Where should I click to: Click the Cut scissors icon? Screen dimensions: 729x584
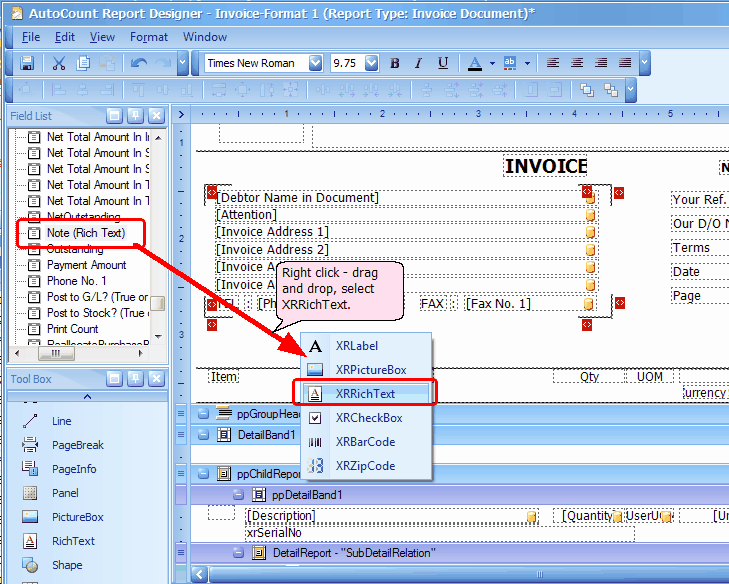pyautogui.click(x=59, y=63)
